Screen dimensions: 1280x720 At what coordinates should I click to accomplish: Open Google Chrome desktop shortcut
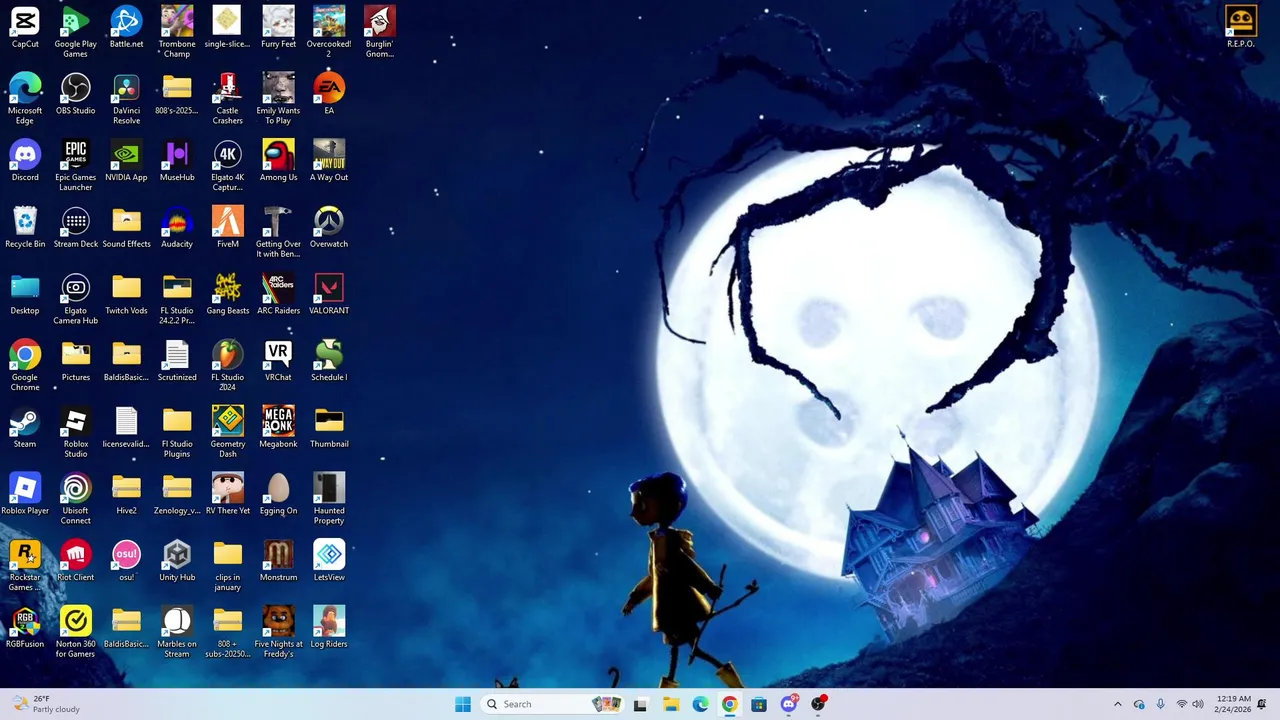[25, 366]
